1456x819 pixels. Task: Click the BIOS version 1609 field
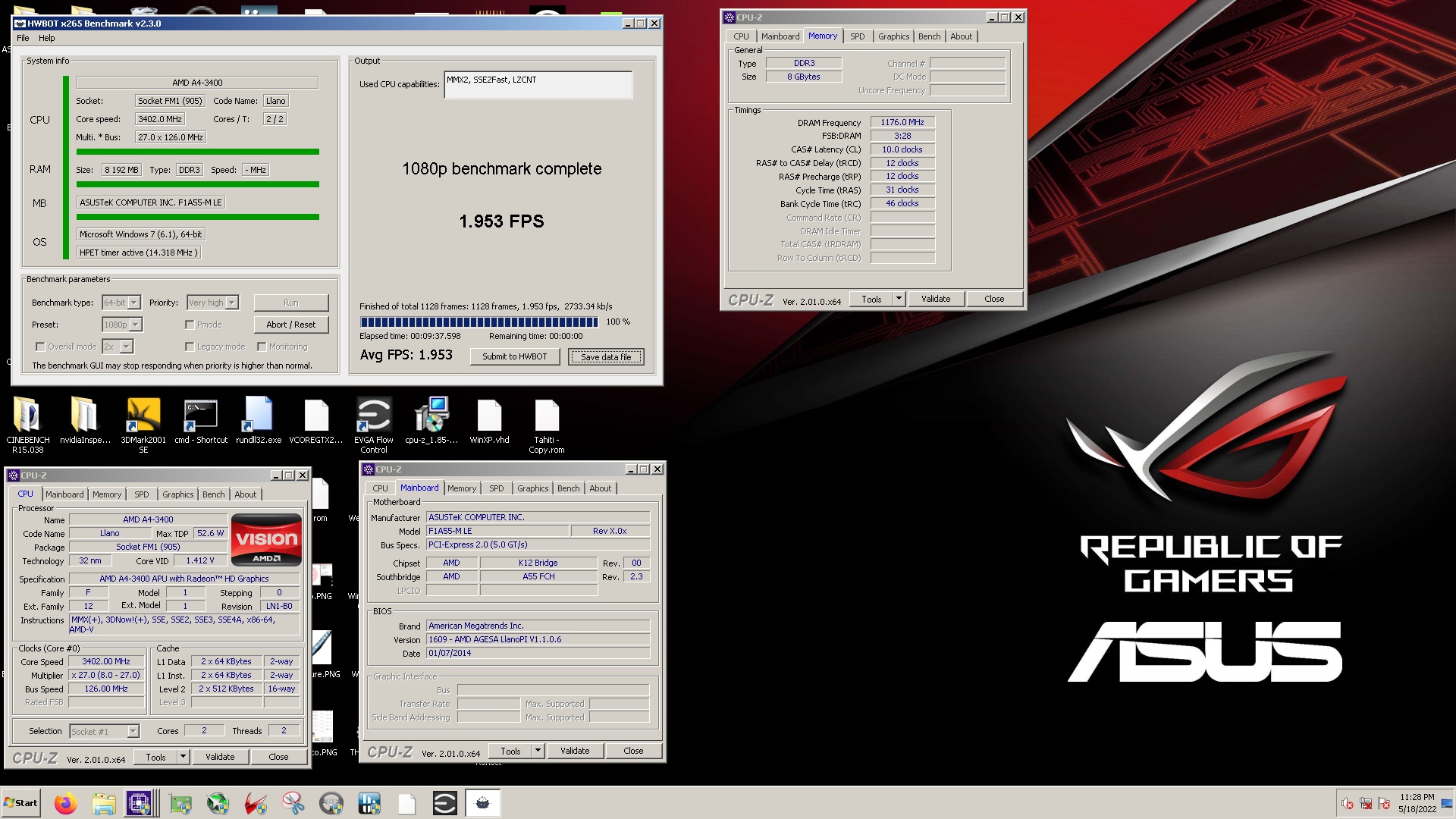[538, 639]
